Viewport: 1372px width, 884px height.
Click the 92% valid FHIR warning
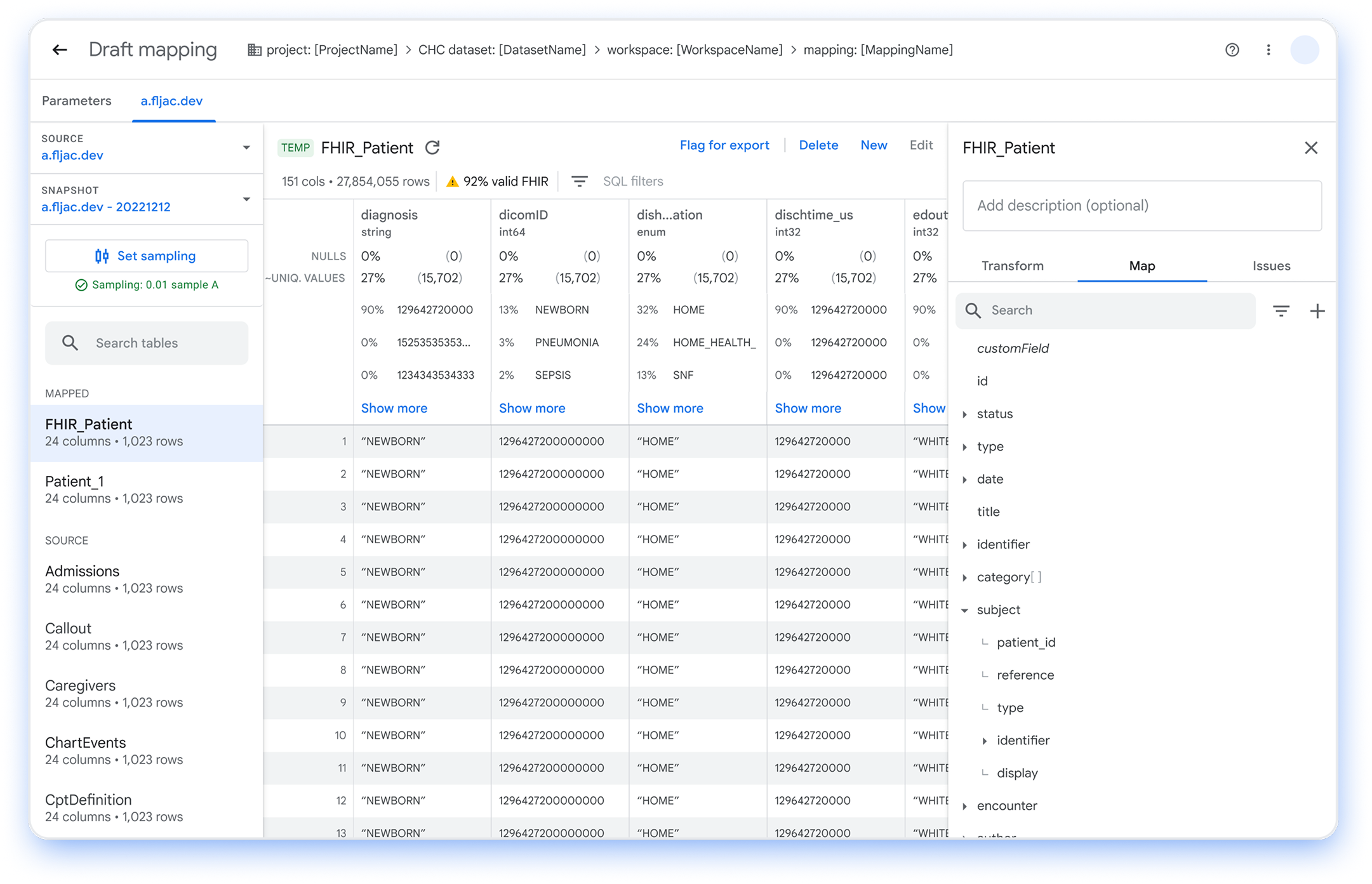coord(497,181)
